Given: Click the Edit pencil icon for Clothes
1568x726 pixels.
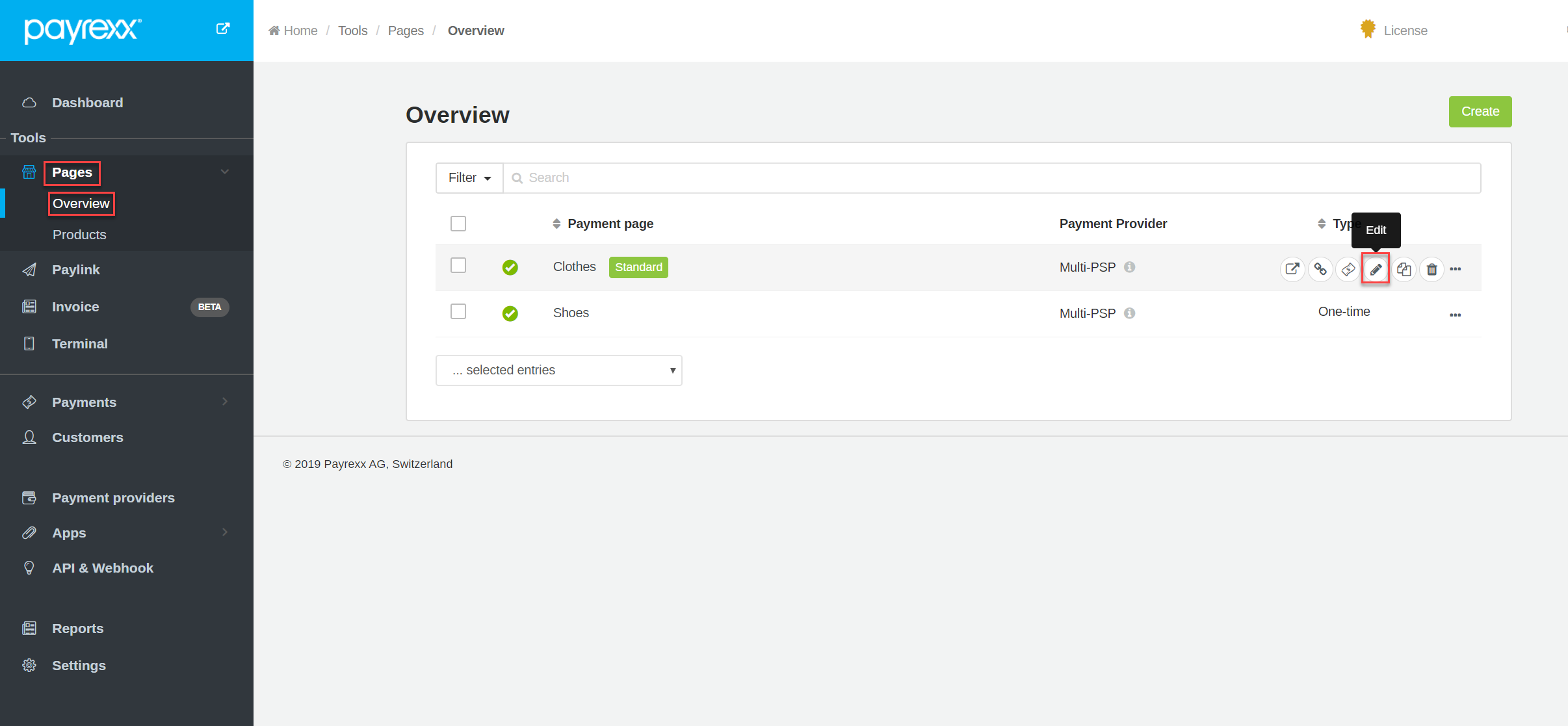Looking at the screenshot, I should click(x=1376, y=269).
